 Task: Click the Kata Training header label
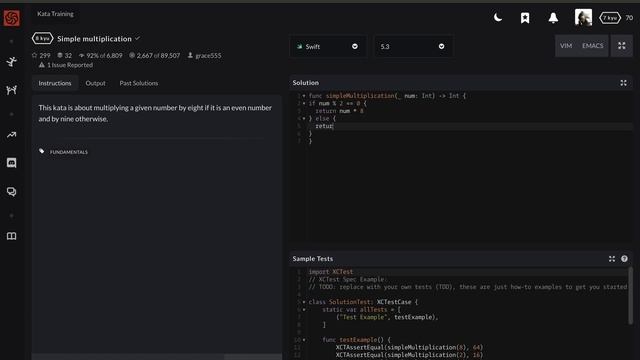[x=56, y=14]
